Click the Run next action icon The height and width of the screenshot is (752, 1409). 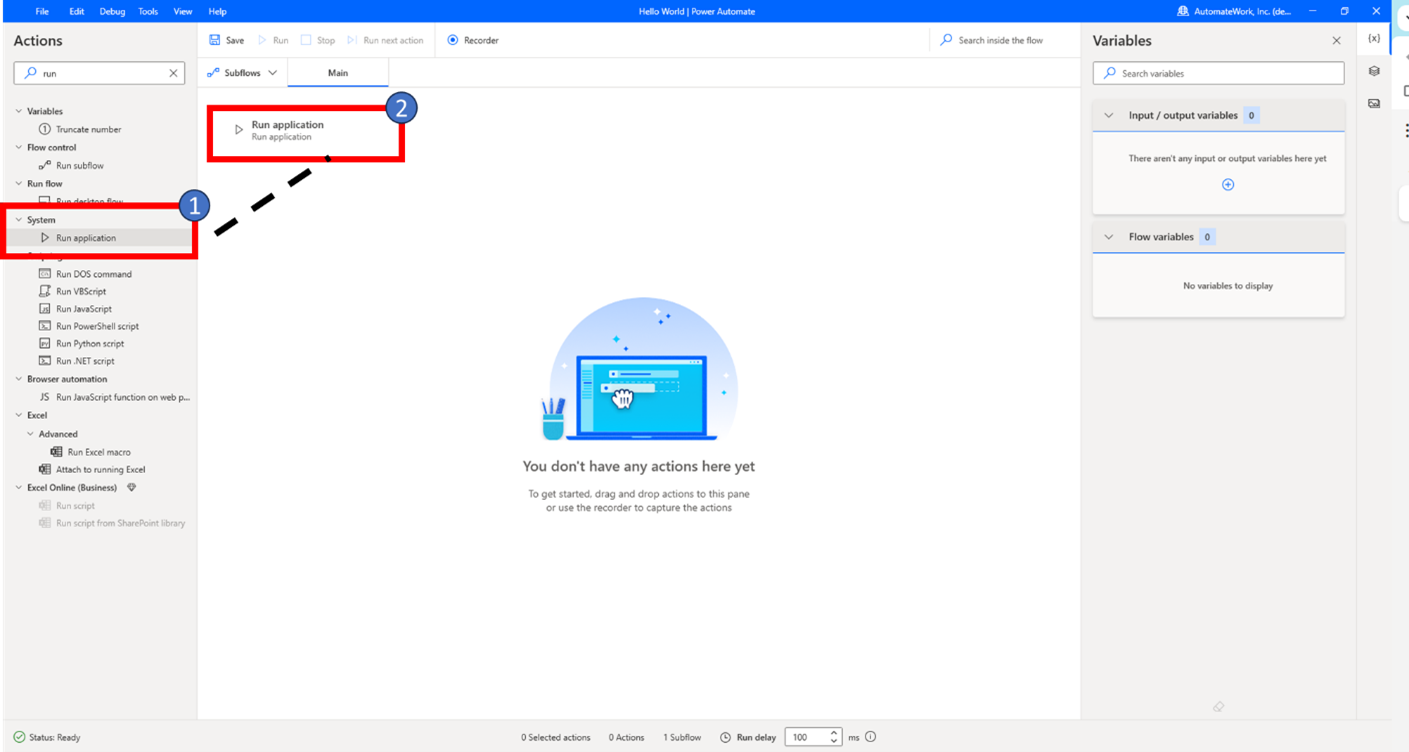pyautogui.click(x=352, y=40)
